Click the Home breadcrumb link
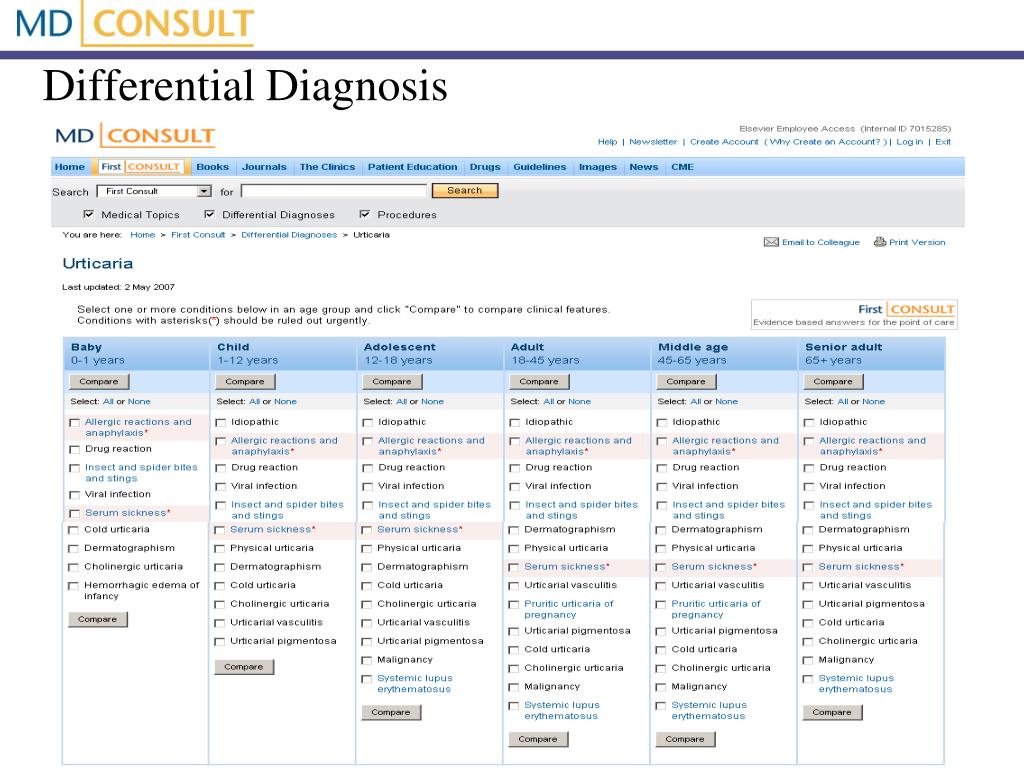This screenshot has height=768, width=1024. click(x=143, y=235)
